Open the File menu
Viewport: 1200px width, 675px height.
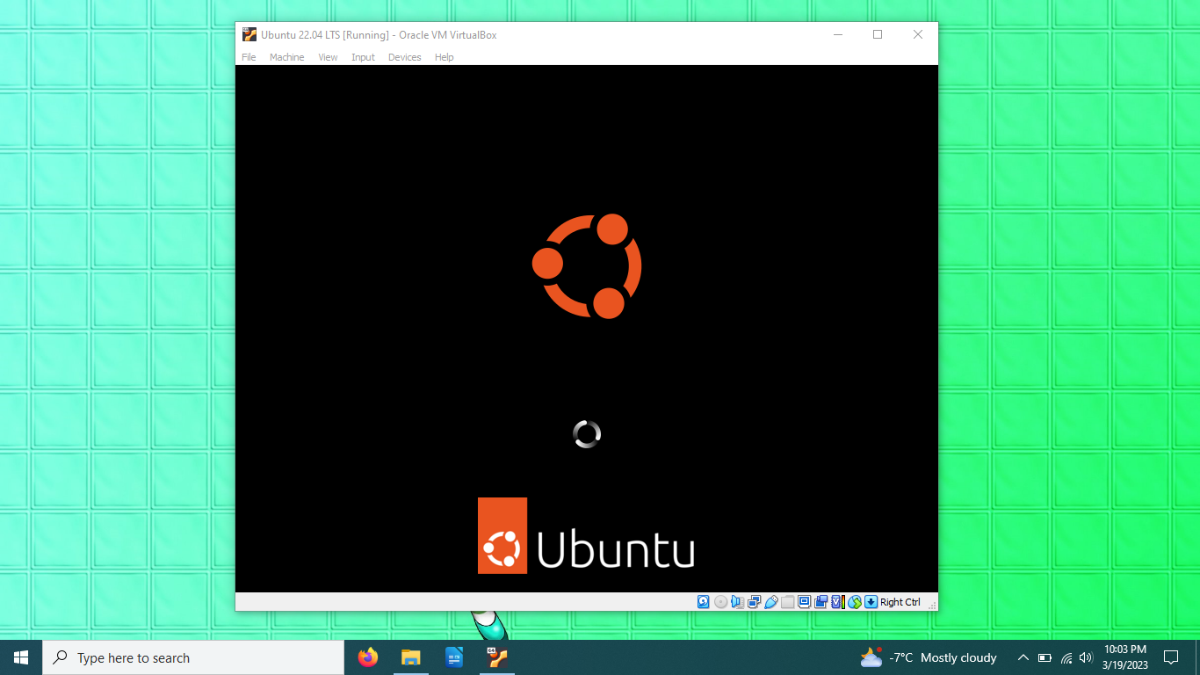pos(249,57)
